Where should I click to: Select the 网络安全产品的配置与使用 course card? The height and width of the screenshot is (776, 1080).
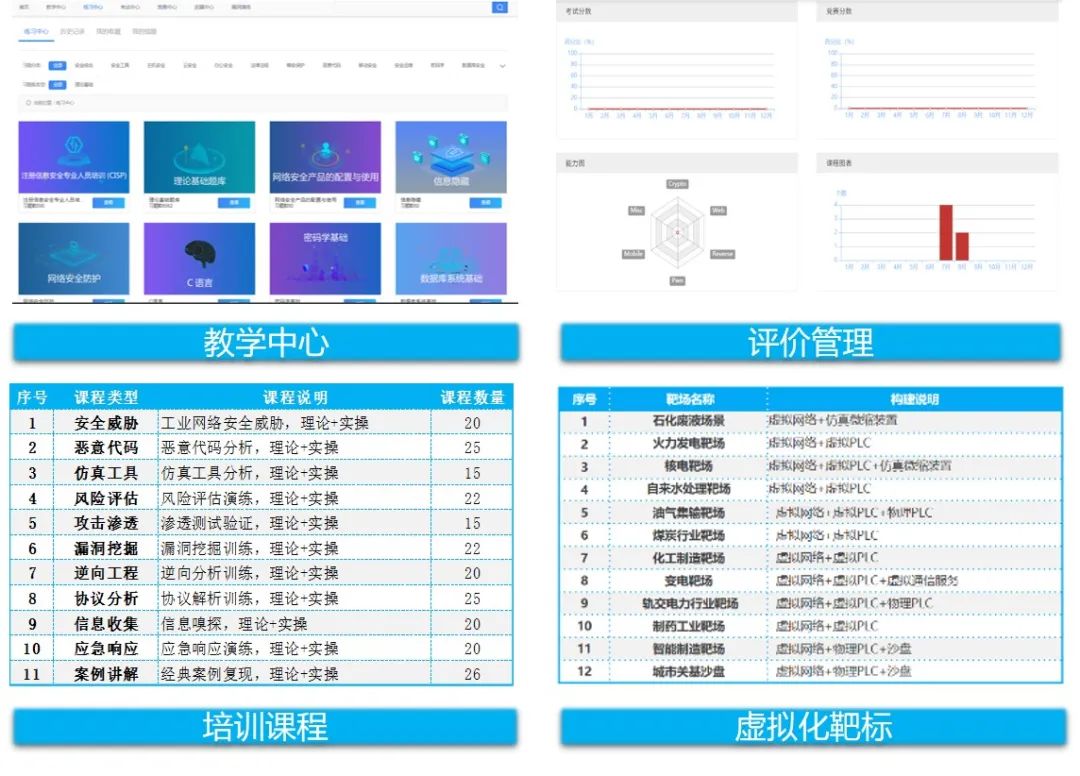point(325,157)
